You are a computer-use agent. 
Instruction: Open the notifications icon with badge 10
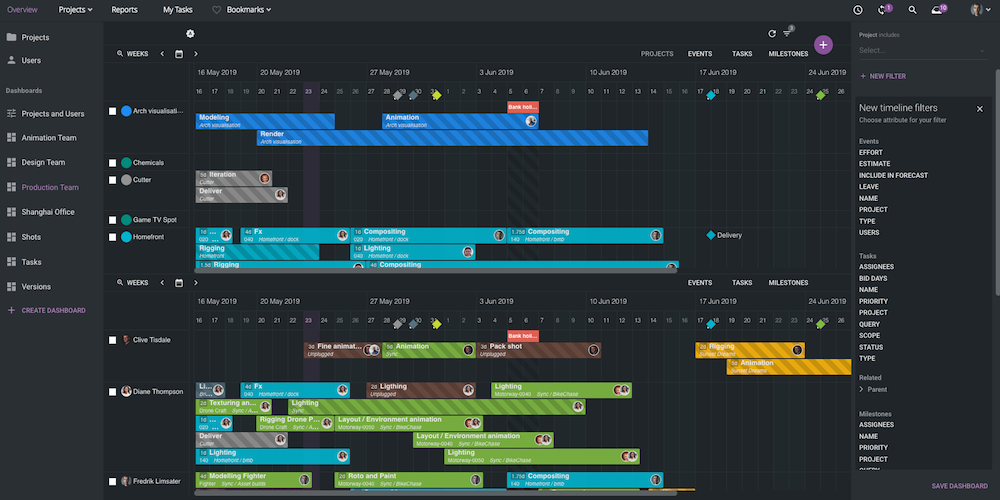click(x=938, y=10)
